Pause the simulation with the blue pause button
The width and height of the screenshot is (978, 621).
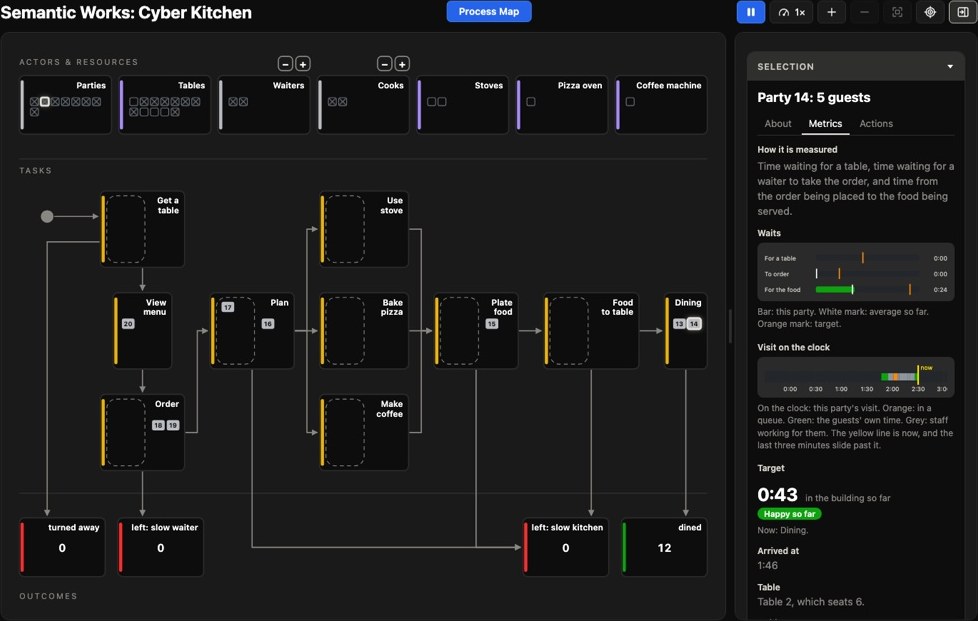click(750, 12)
